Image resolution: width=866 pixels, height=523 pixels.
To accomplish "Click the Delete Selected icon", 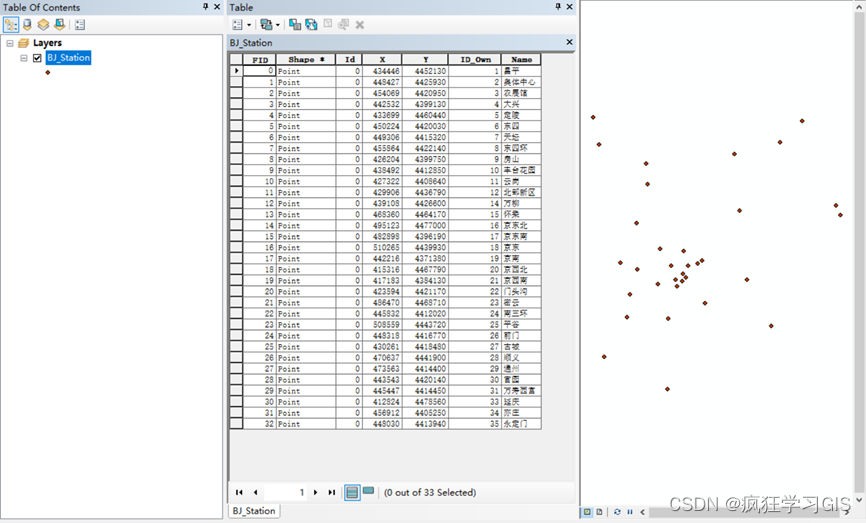I will 360,25.
